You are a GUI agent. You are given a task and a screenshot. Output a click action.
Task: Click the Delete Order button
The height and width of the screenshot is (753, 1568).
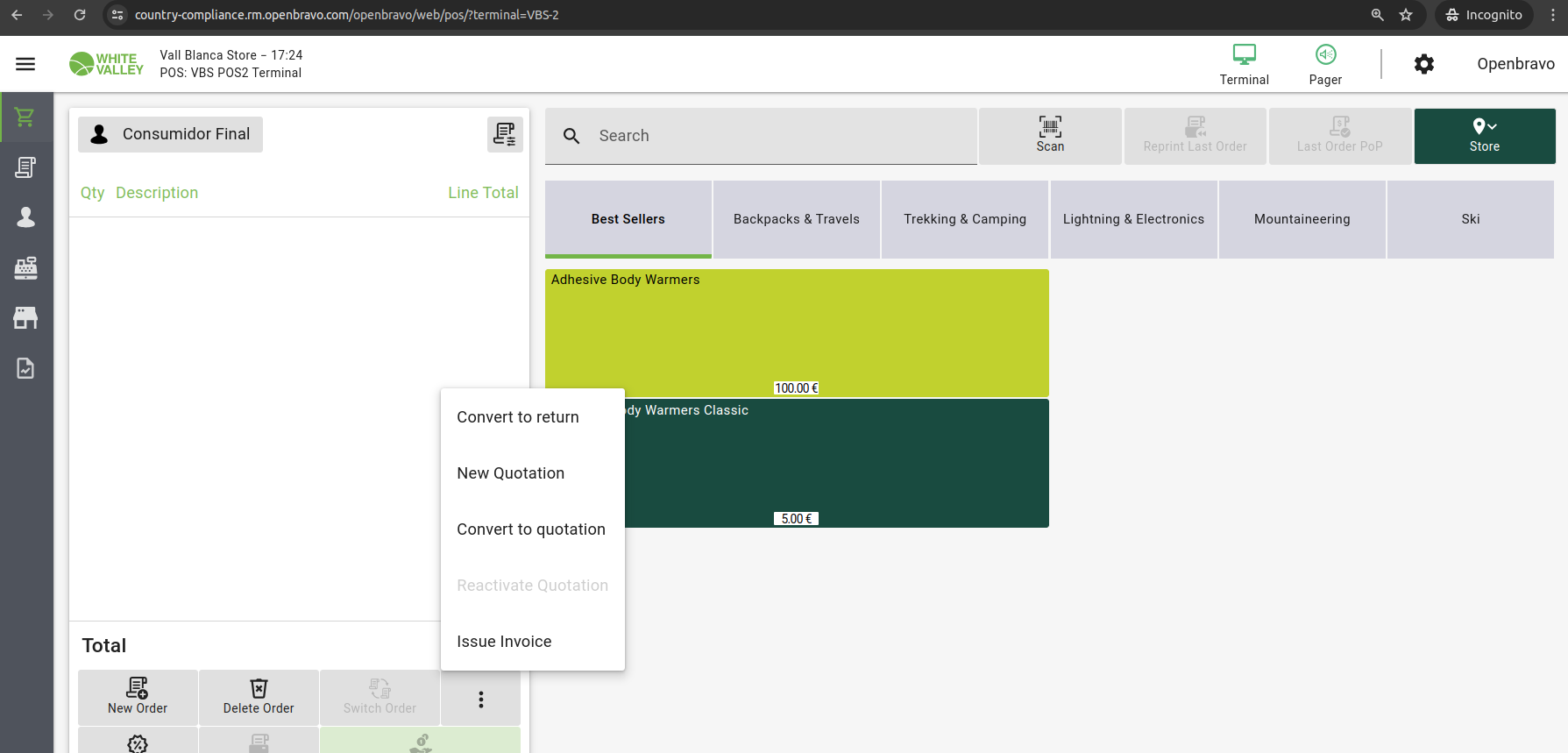(259, 697)
